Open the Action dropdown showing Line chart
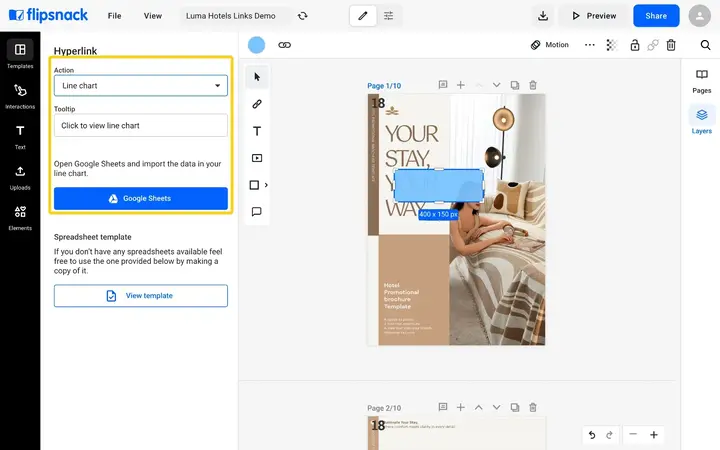720x450 pixels. tap(141, 85)
